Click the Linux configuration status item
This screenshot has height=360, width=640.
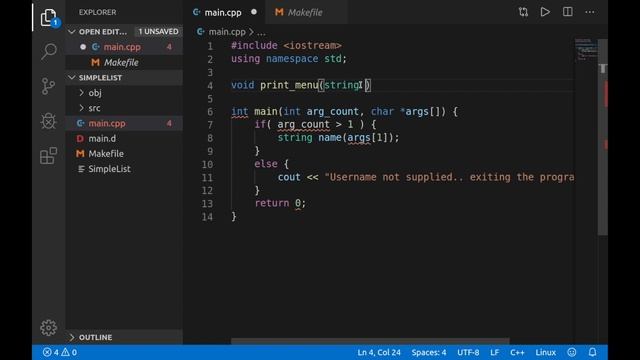coord(545,352)
